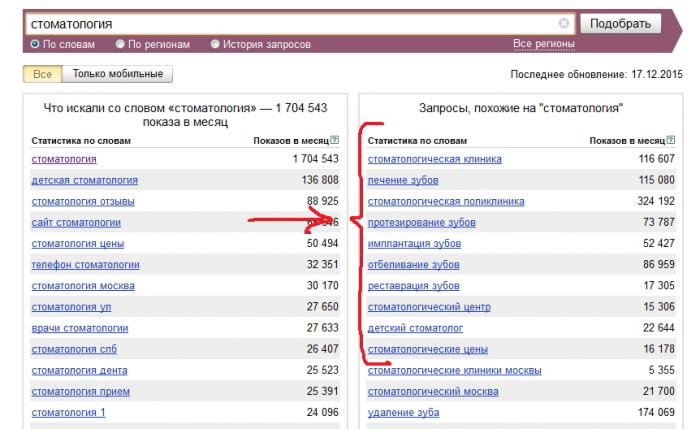Click the value '324 192' for стоматологическая поликлиника
Image resolution: width=700 pixels, height=429 pixels.
click(x=656, y=201)
